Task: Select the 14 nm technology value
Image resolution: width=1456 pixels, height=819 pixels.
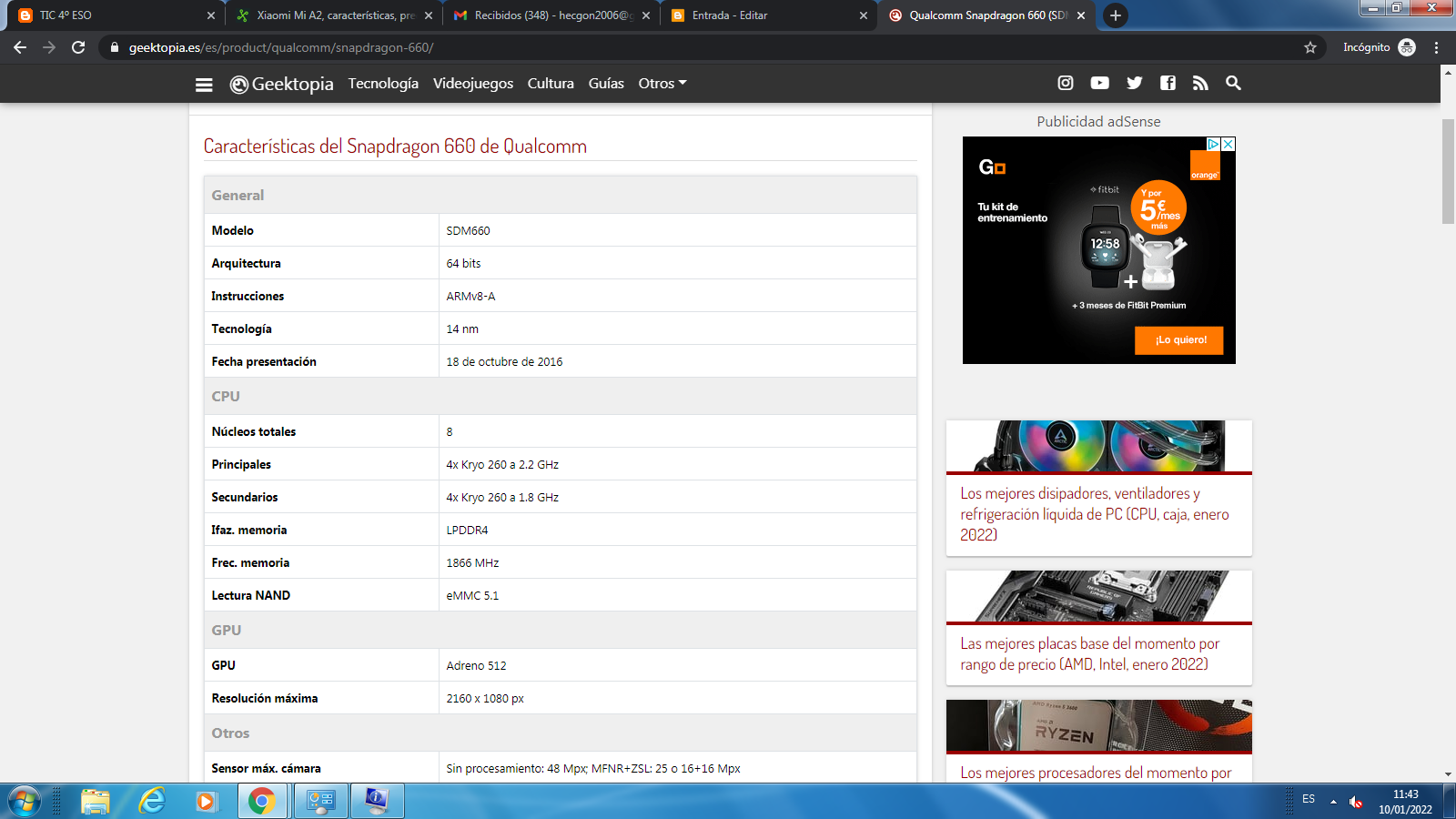Action: (462, 329)
